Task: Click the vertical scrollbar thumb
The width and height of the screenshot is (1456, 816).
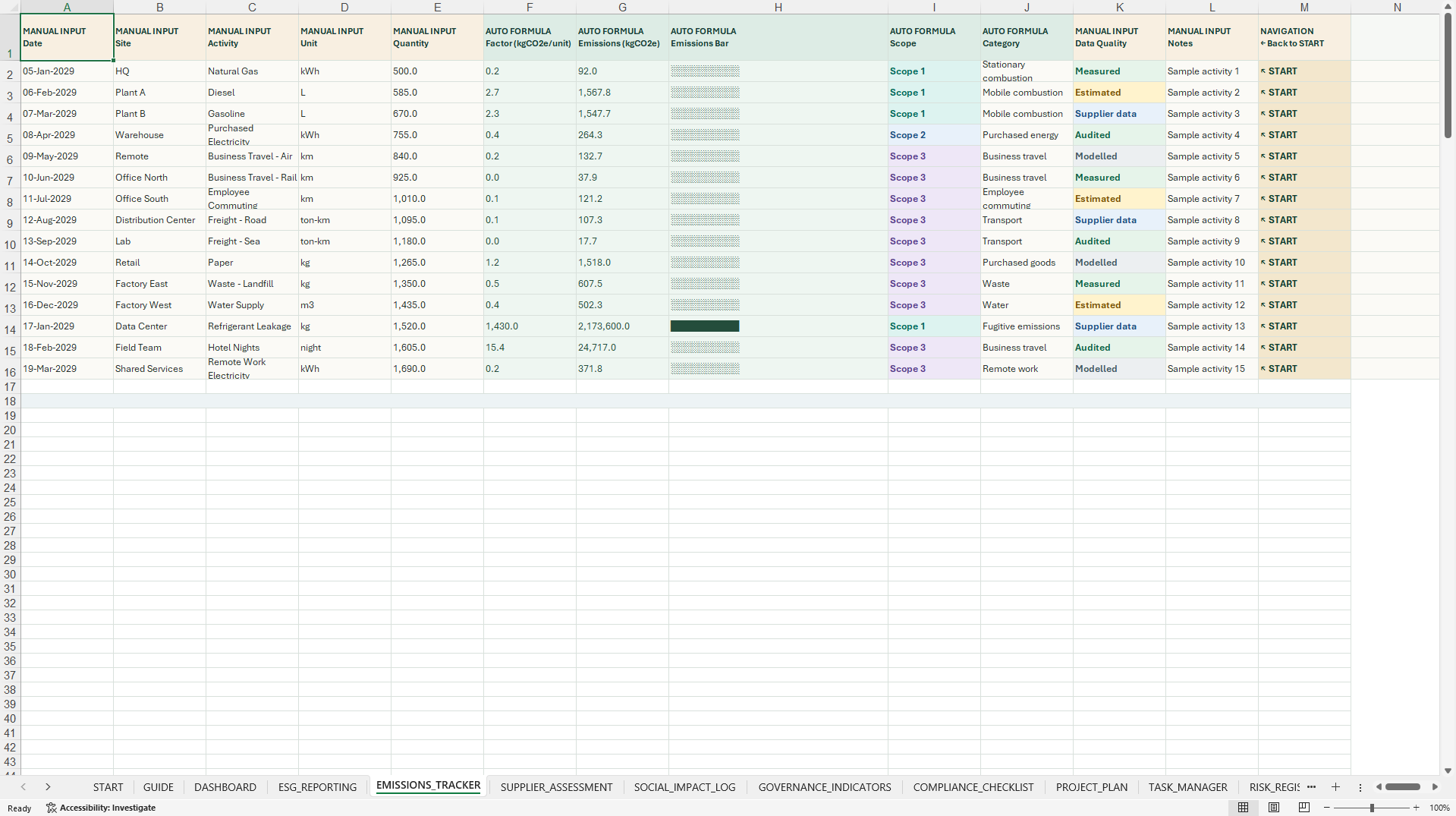Action: (1448, 75)
